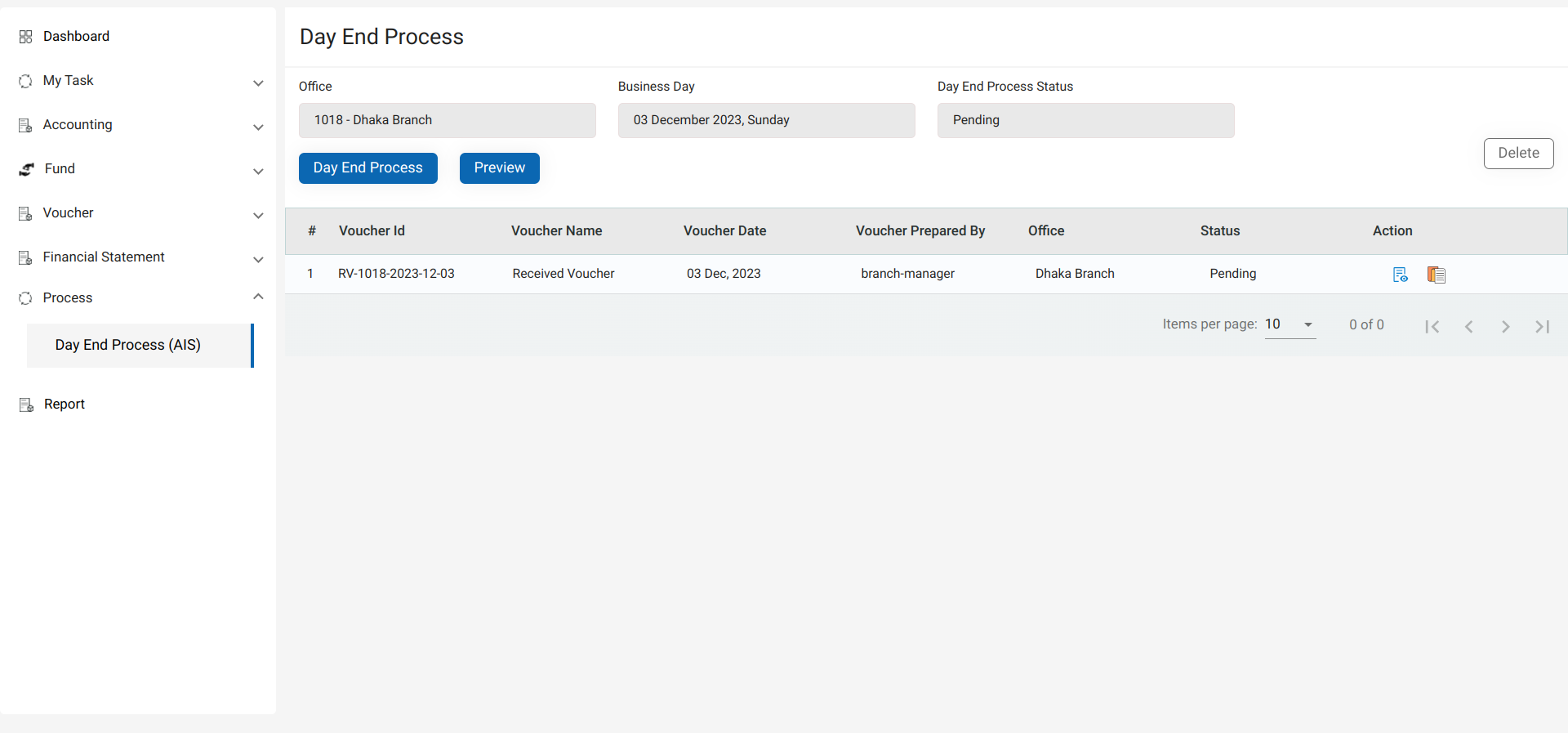Click the Voucher Name column header
1568x733 pixels.
click(x=557, y=231)
